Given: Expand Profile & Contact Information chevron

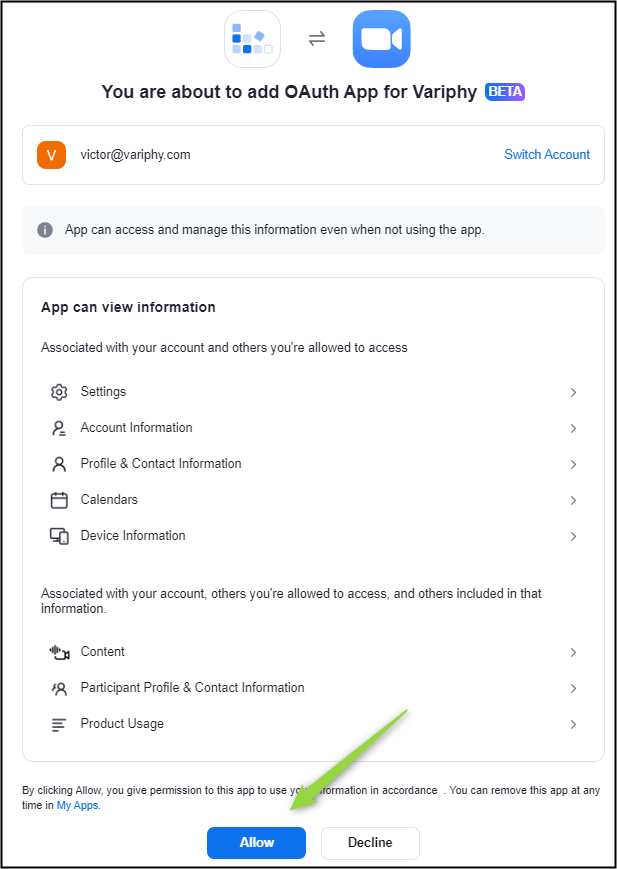Looking at the screenshot, I should (x=573, y=464).
